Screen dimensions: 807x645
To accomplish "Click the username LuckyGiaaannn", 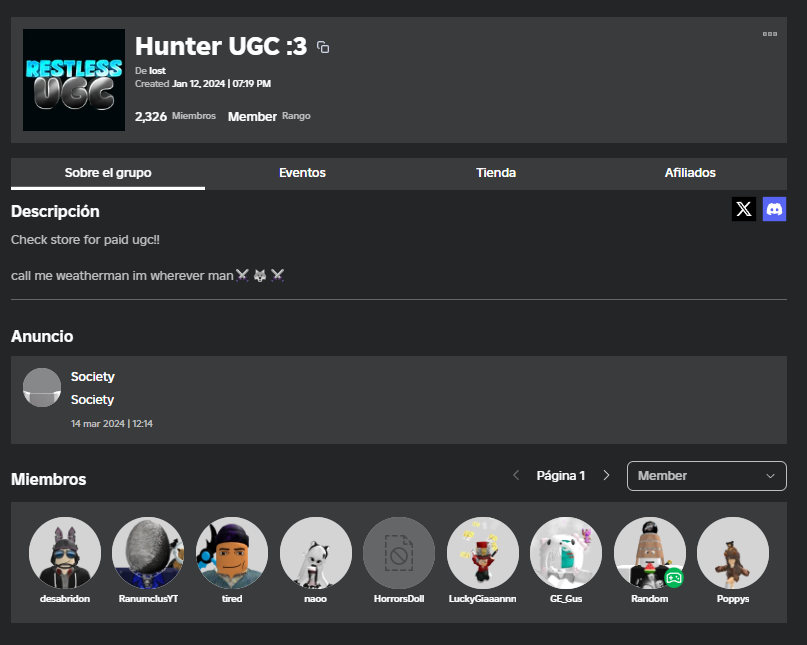I will click(x=483, y=599).
